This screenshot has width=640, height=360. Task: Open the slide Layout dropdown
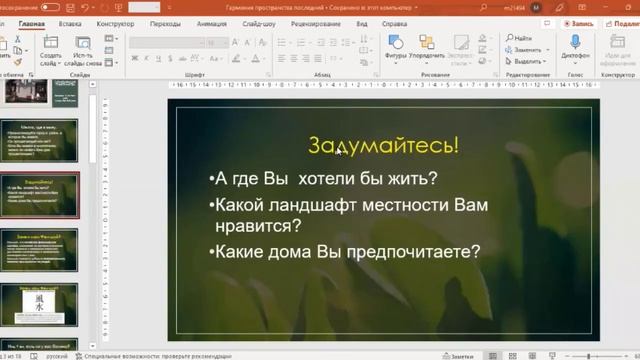click(111, 39)
